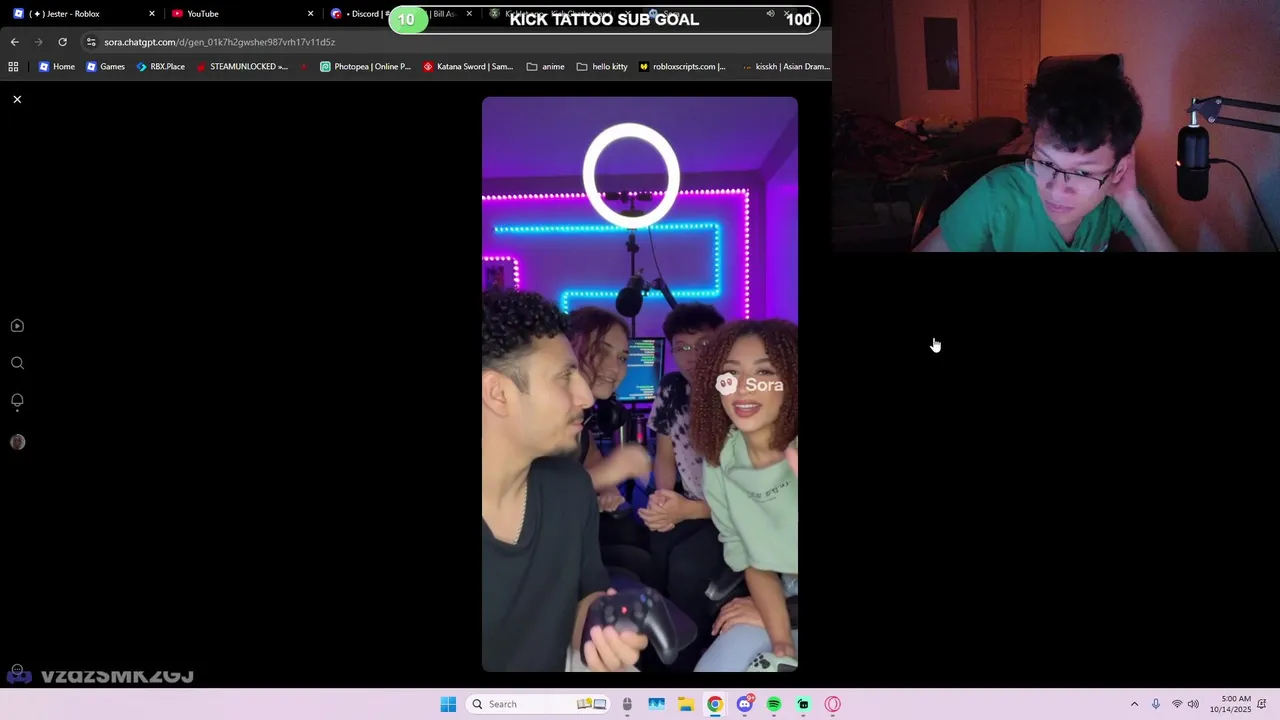The image size is (1280, 720).
Task: Open the volume speaker tray icon
Action: (1193, 704)
